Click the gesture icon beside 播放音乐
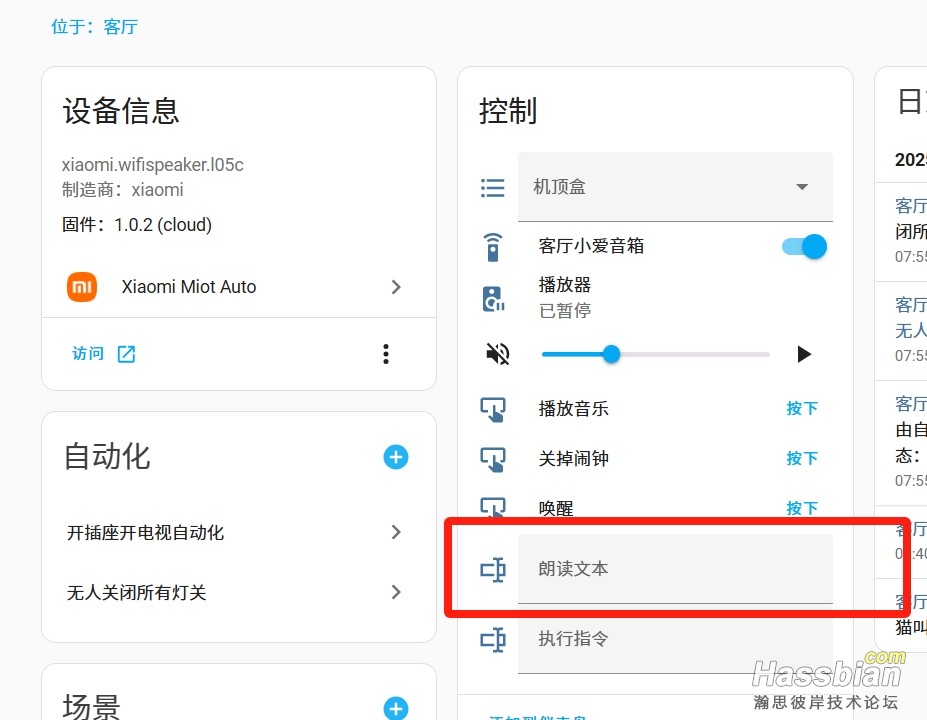This screenshot has width=927, height=720. [x=492, y=409]
